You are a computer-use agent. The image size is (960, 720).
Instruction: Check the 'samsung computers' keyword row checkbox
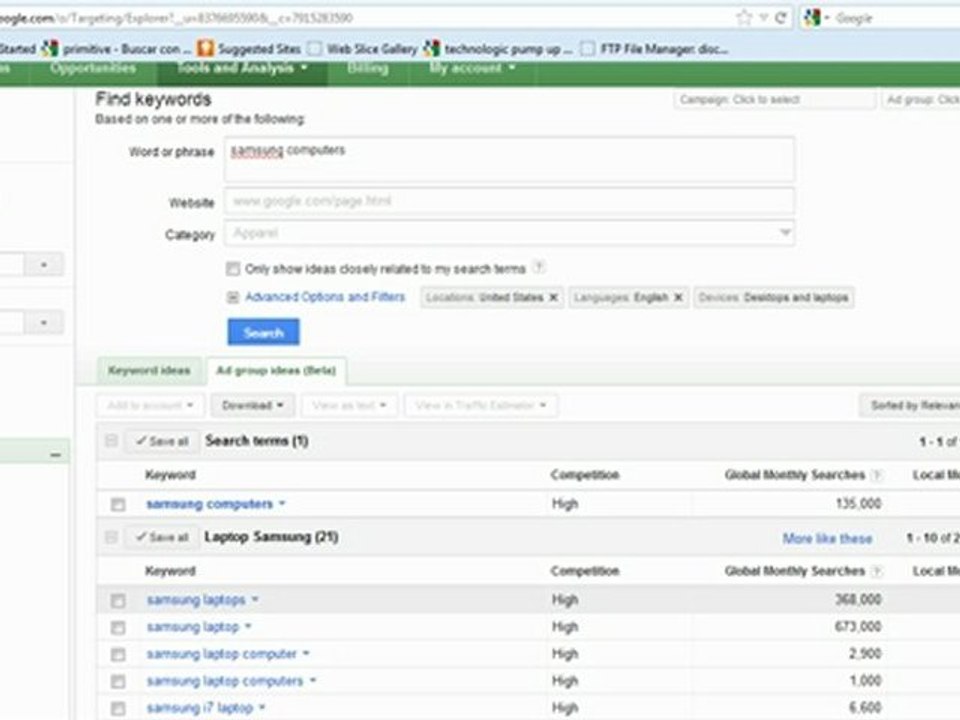118,504
